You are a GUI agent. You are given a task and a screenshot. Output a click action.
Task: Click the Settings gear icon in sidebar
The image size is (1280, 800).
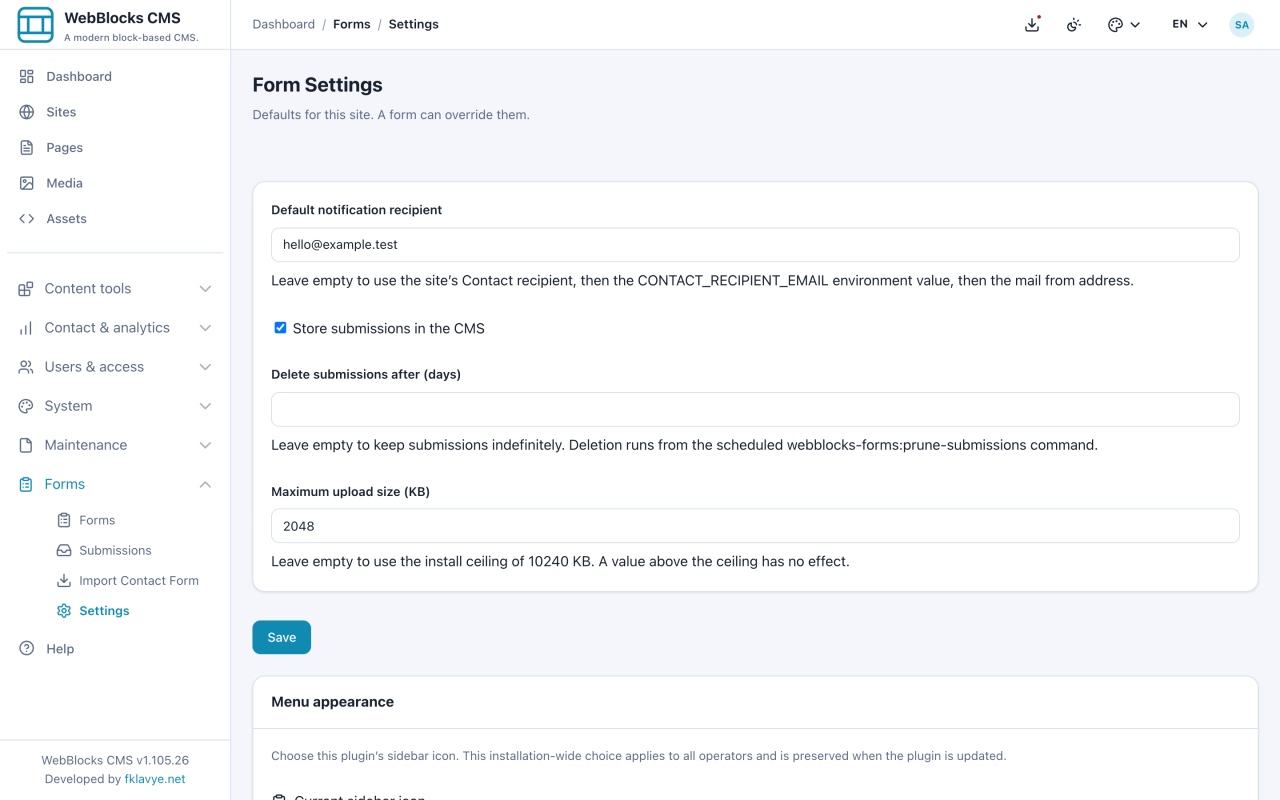tap(64, 610)
